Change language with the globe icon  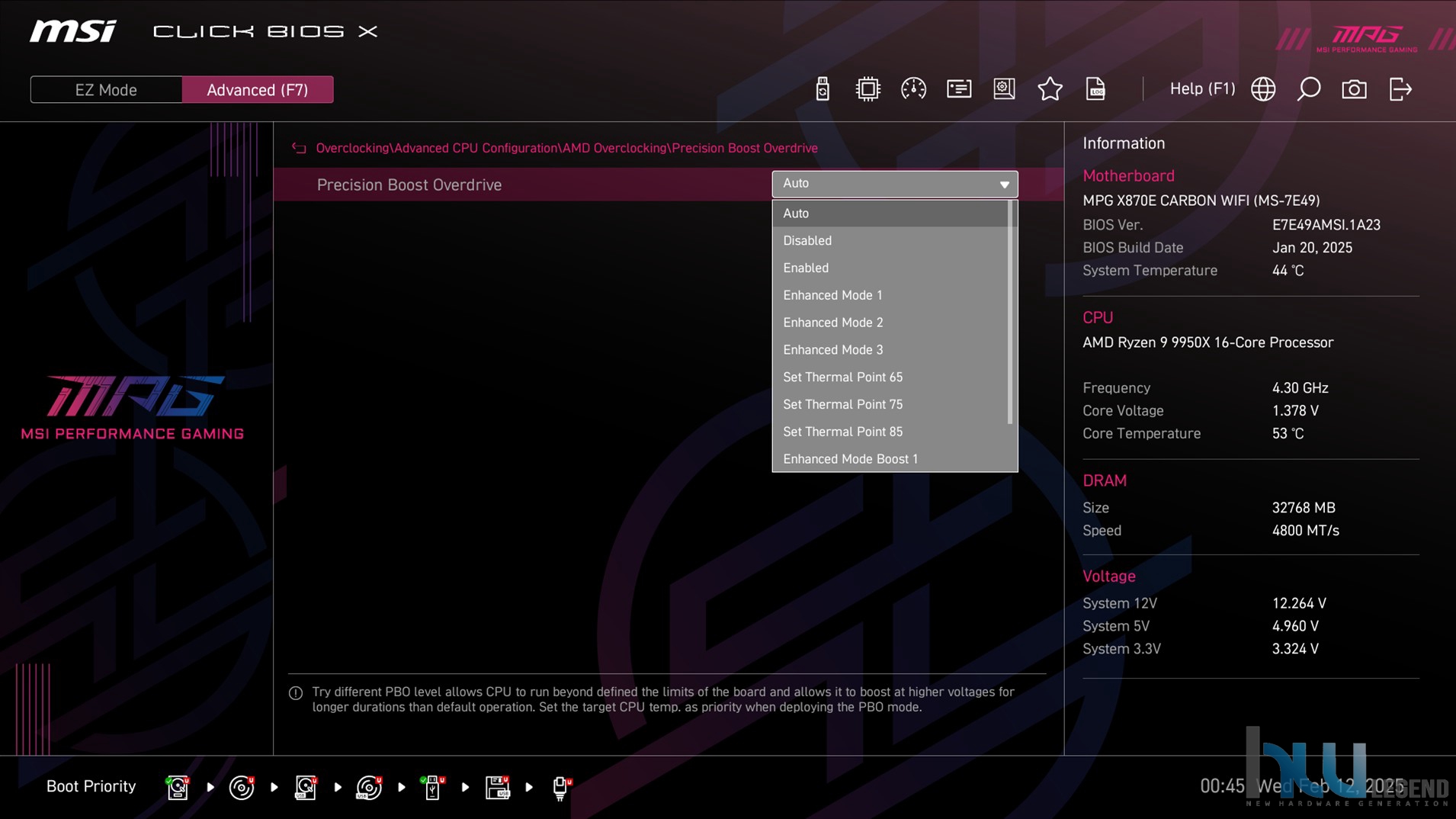pyautogui.click(x=1263, y=89)
